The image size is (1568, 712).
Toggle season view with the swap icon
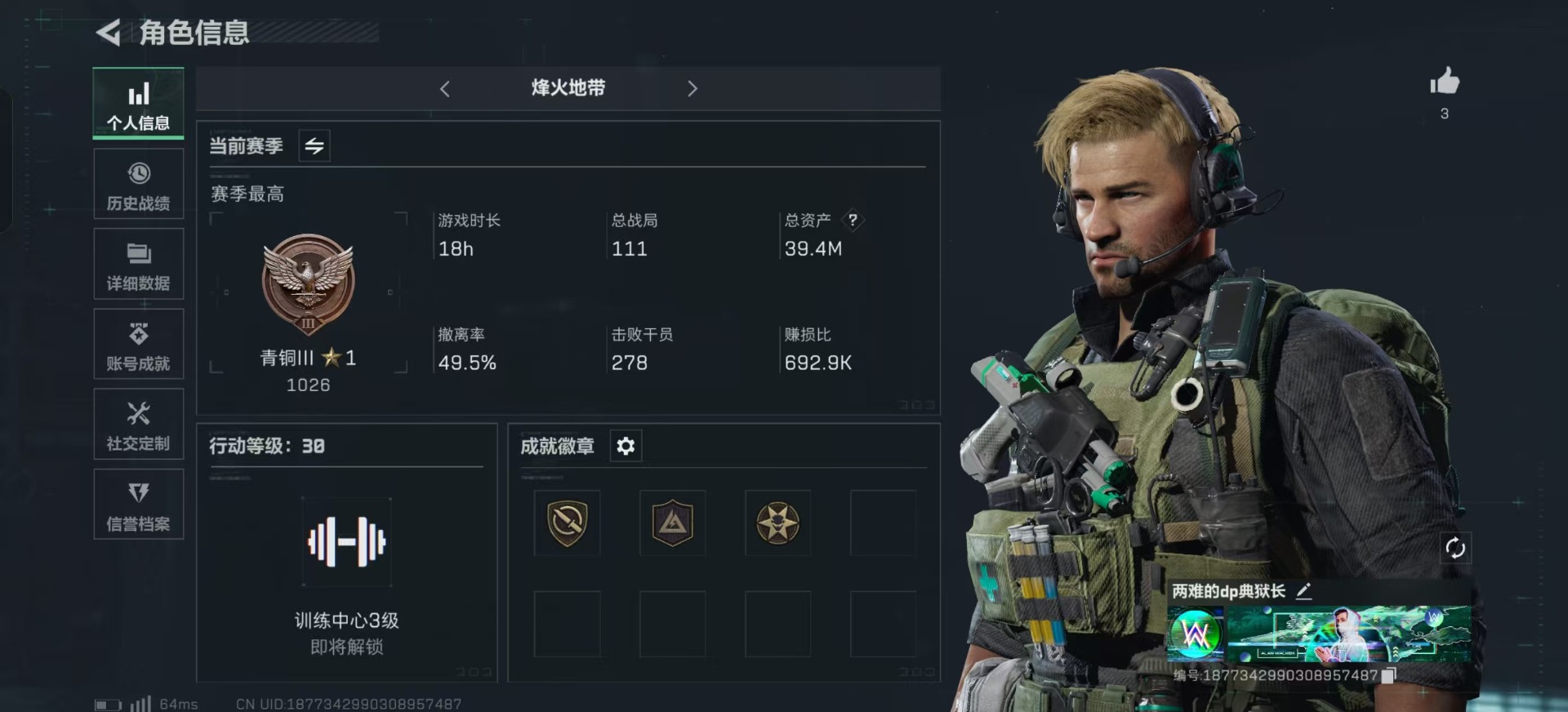click(314, 146)
